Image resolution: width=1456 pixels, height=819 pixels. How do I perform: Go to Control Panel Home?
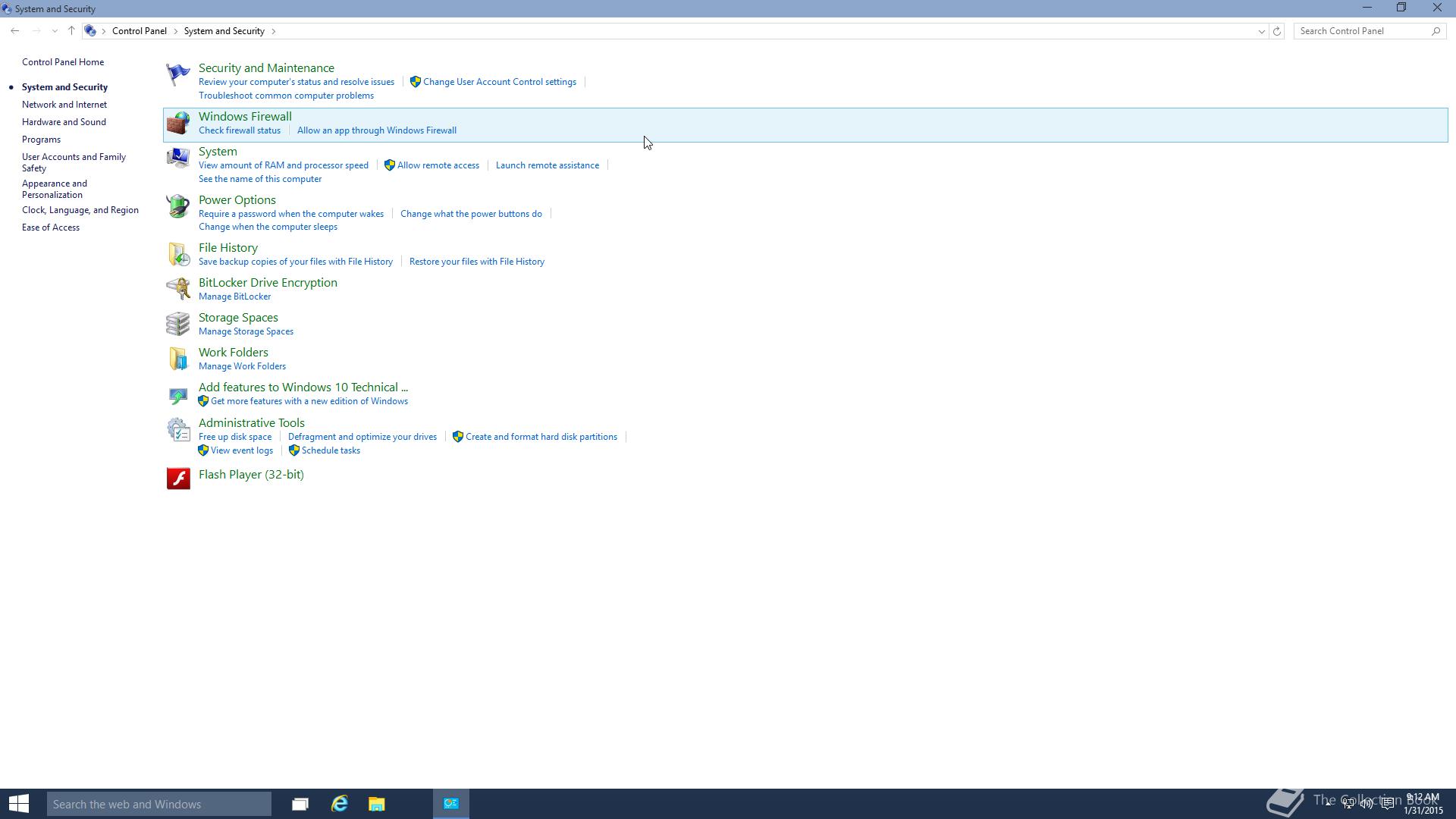click(63, 62)
